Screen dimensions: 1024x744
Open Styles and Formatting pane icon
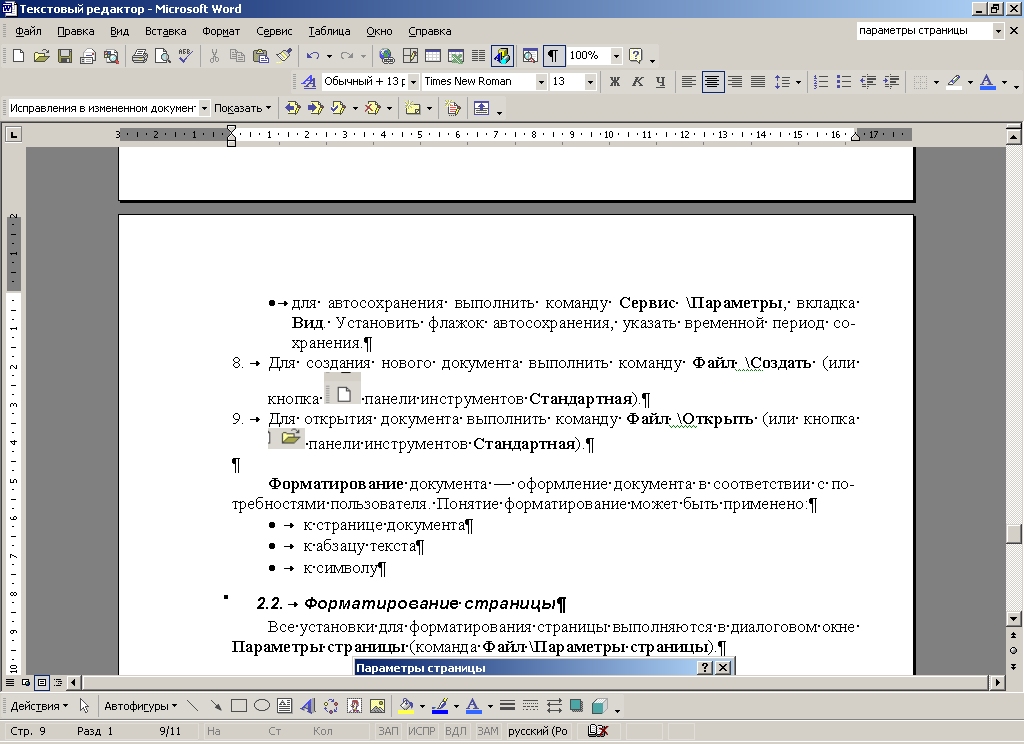[x=308, y=82]
